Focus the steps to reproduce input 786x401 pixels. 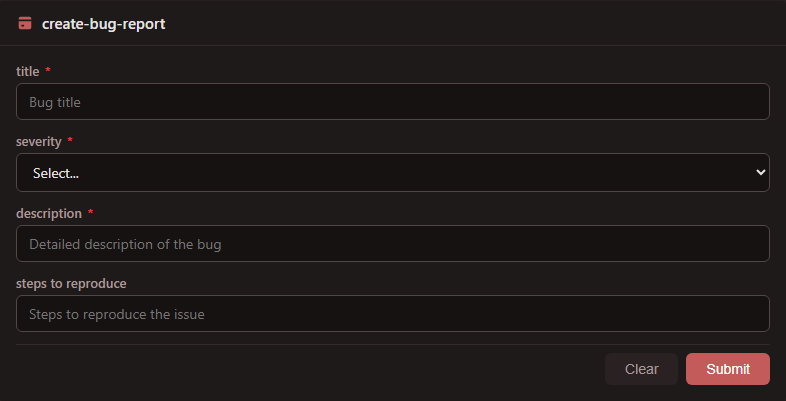coord(393,314)
